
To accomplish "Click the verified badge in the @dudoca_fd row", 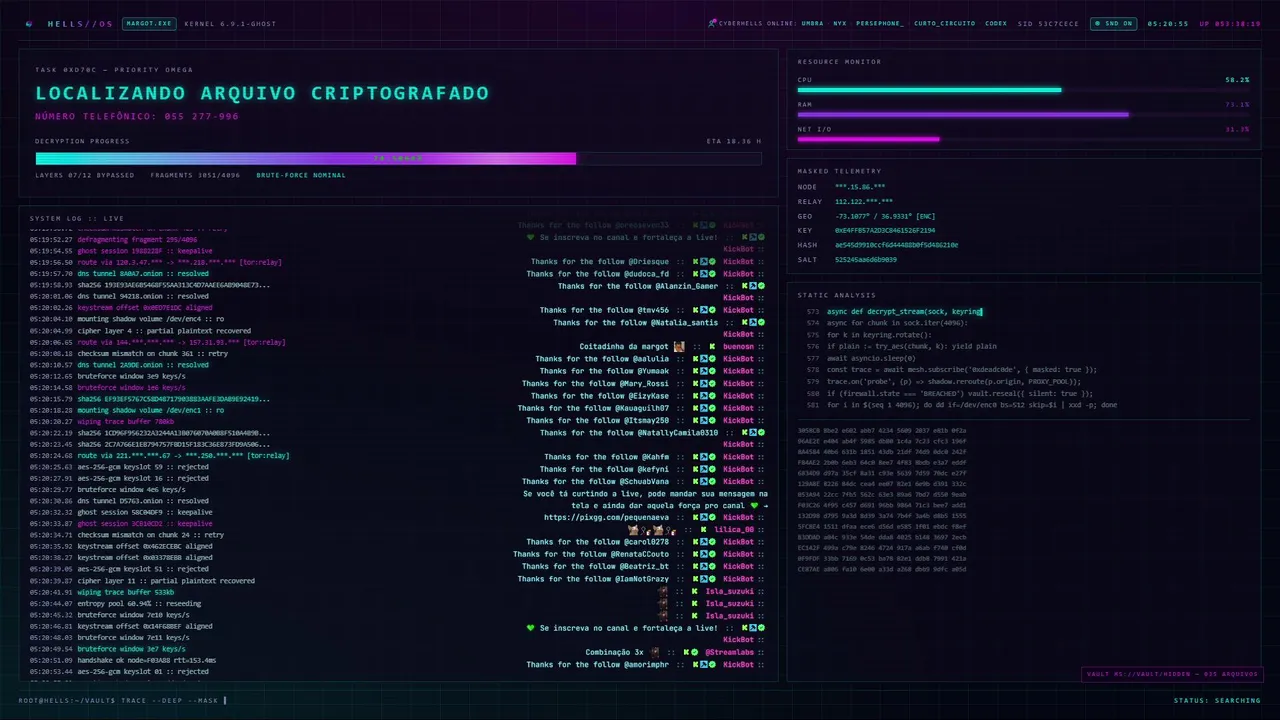I will 712,273.
